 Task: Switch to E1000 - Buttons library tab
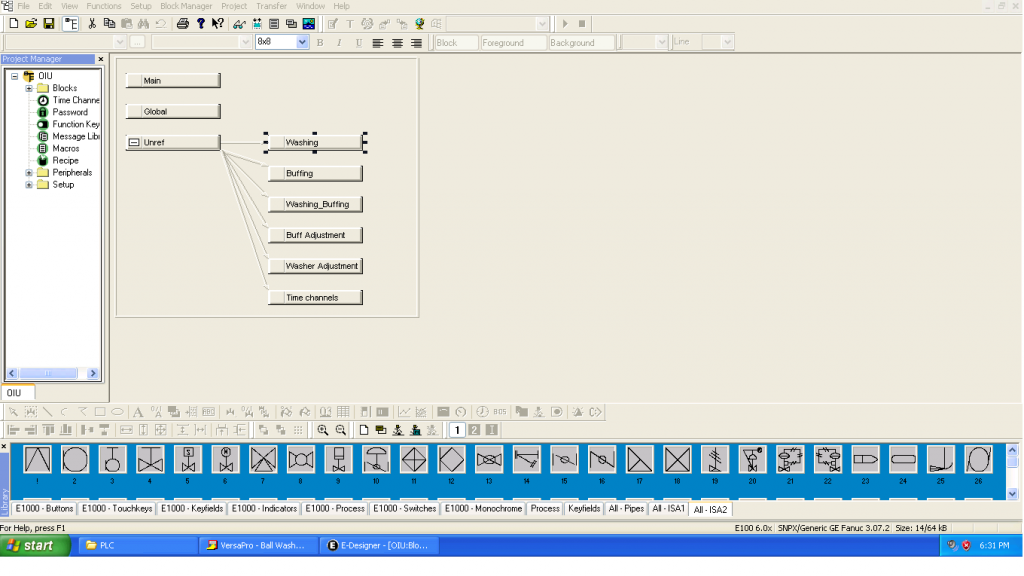(x=44, y=509)
